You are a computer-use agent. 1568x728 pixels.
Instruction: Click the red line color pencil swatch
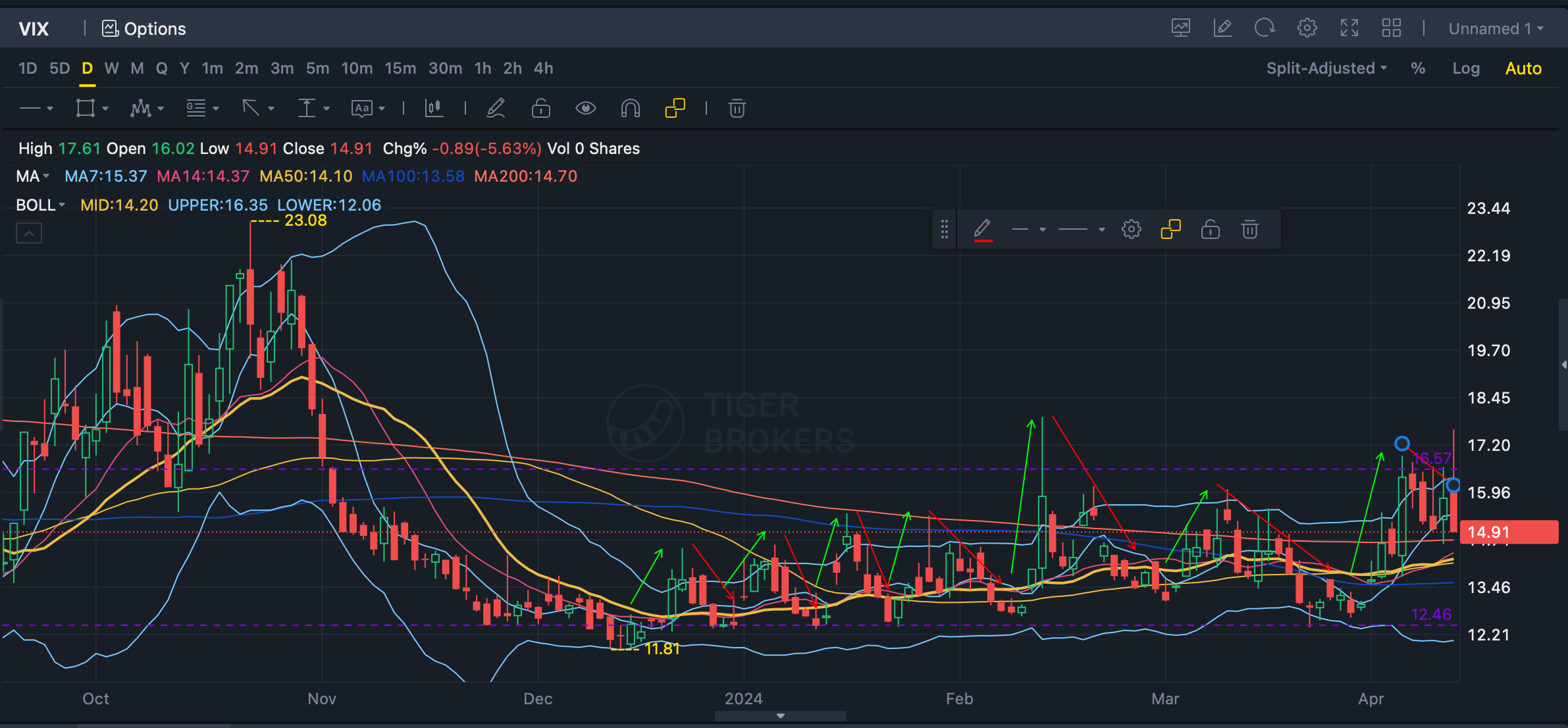[x=982, y=230]
